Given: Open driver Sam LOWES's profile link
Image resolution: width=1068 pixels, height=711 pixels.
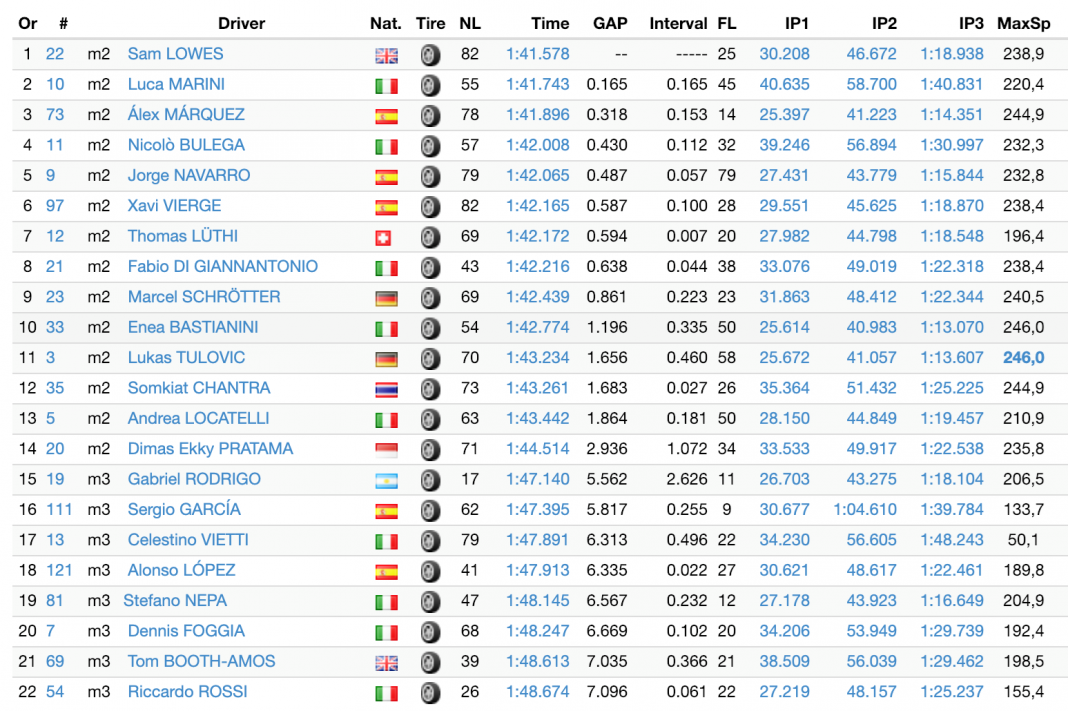Looking at the screenshot, I should click(x=175, y=54).
